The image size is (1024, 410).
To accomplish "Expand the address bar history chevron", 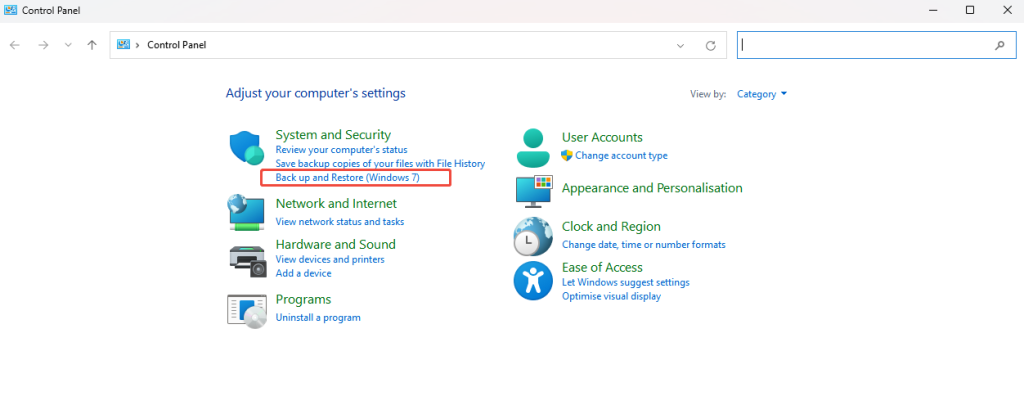I will point(680,46).
